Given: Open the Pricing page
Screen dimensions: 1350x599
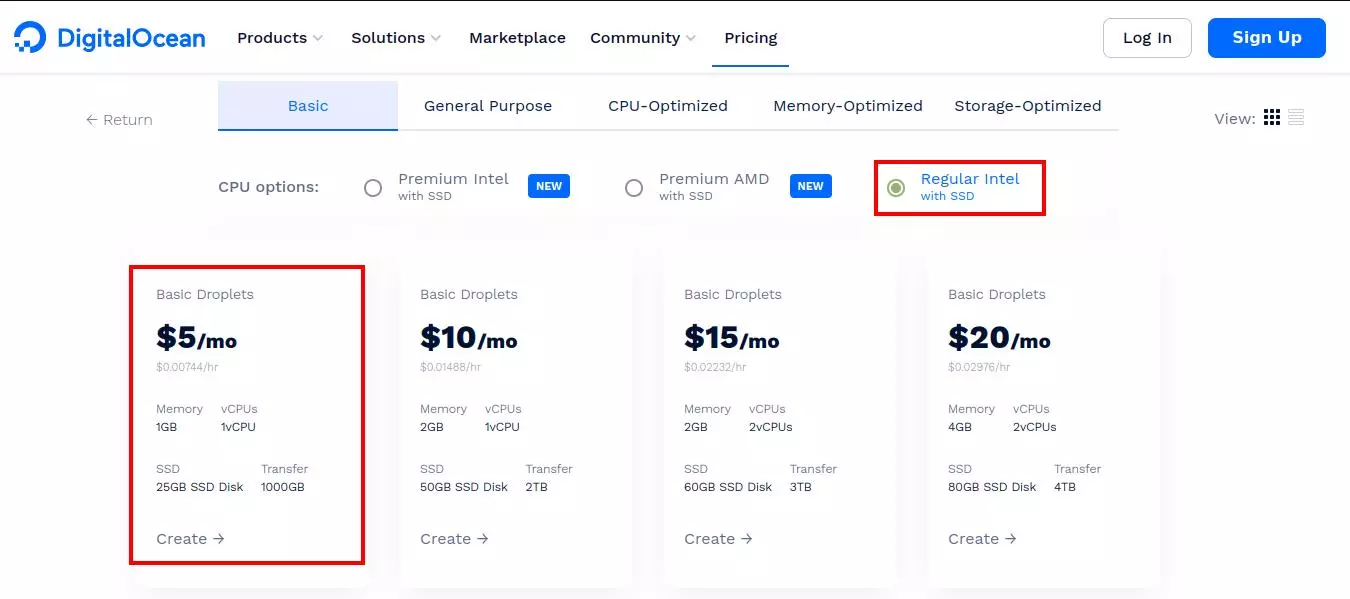Looking at the screenshot, I should pos(751,38).
